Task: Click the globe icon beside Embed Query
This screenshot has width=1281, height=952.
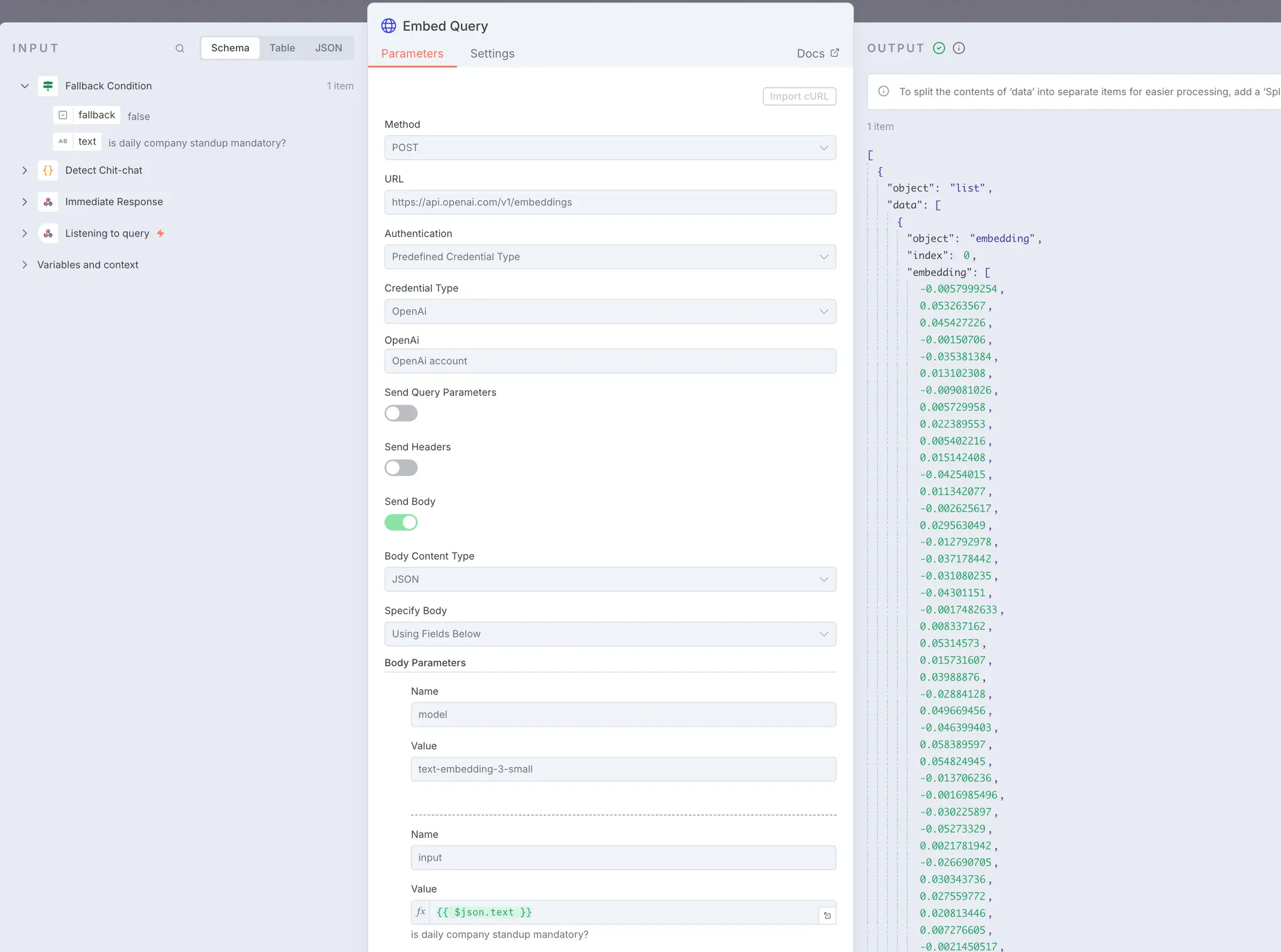Action: click(388, 26)
